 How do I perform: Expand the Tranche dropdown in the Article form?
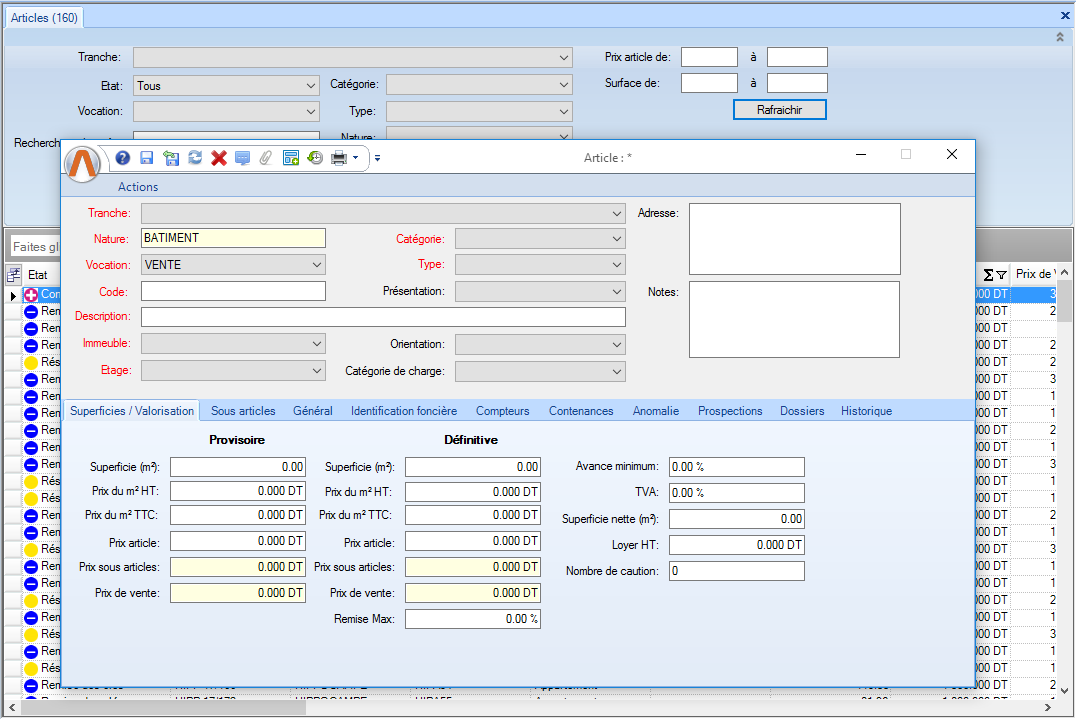tap(617, 213)
